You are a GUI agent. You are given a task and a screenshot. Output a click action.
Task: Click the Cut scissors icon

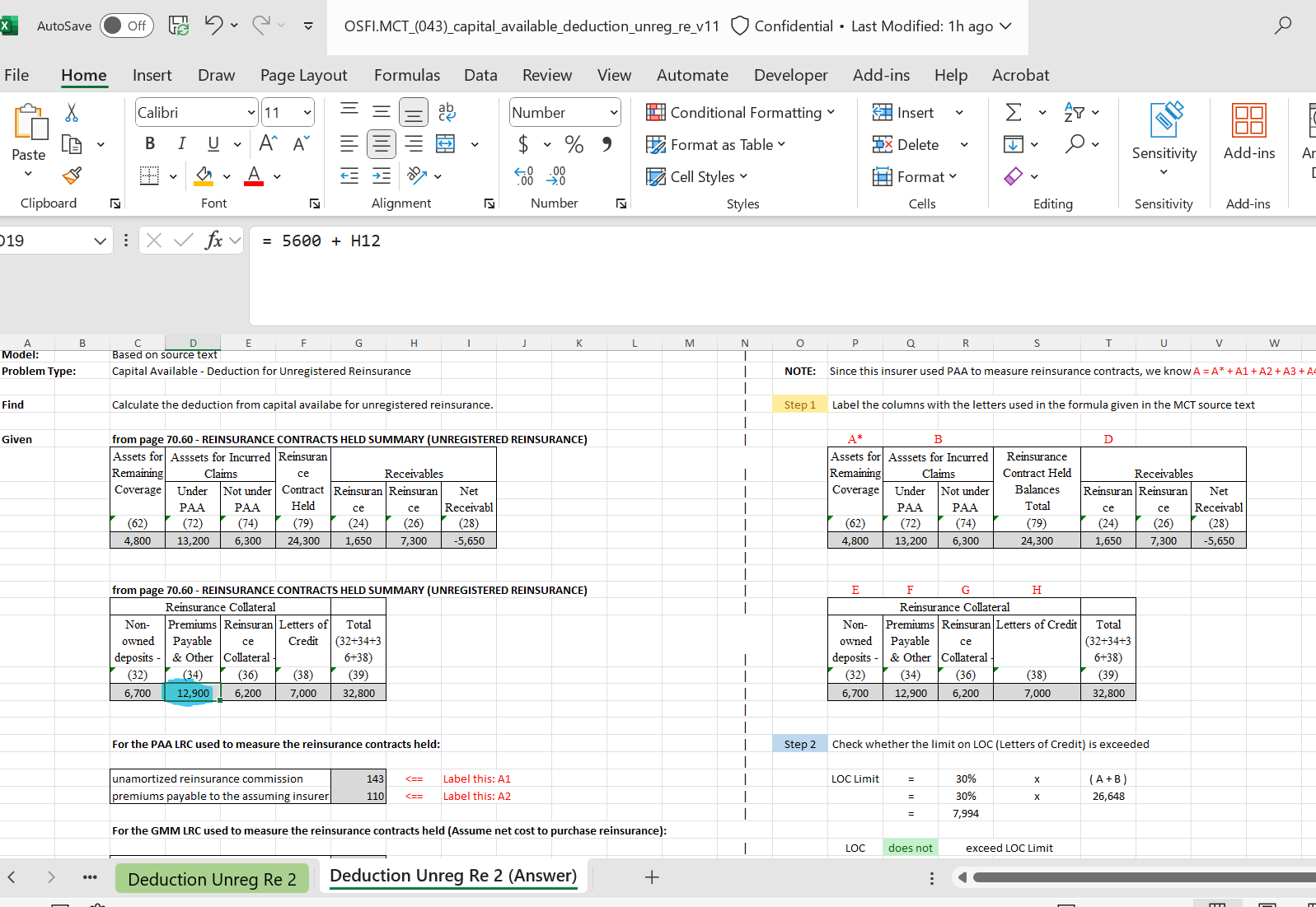click(72, 113)
